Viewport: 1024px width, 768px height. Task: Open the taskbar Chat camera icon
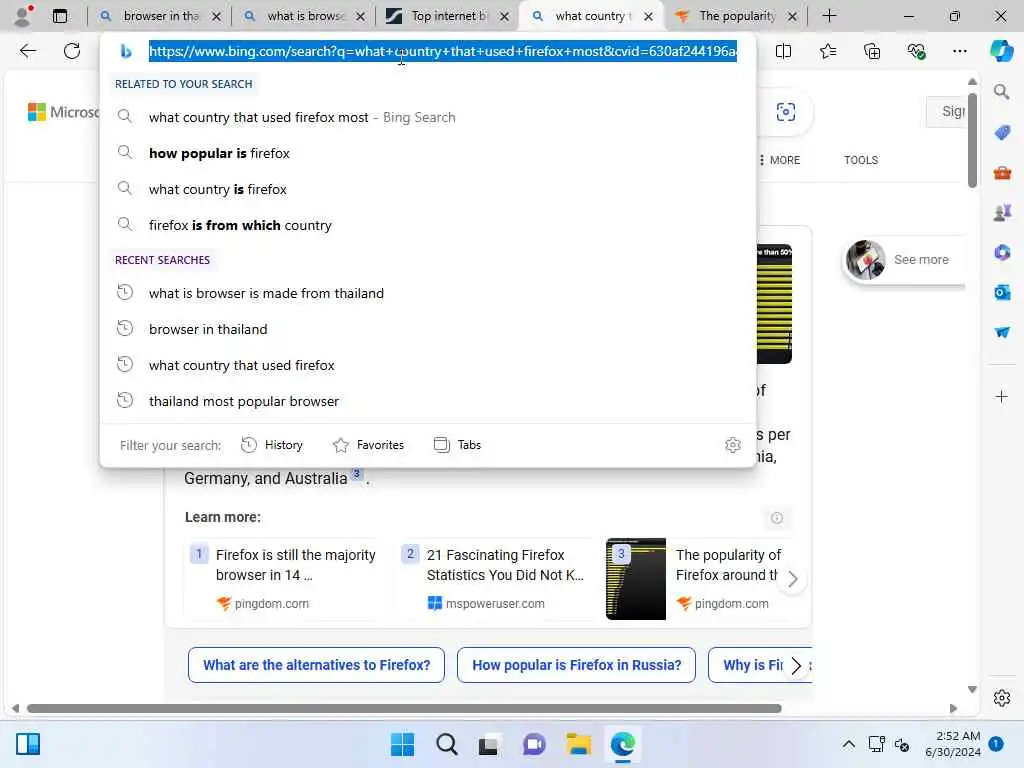point(534,744)
